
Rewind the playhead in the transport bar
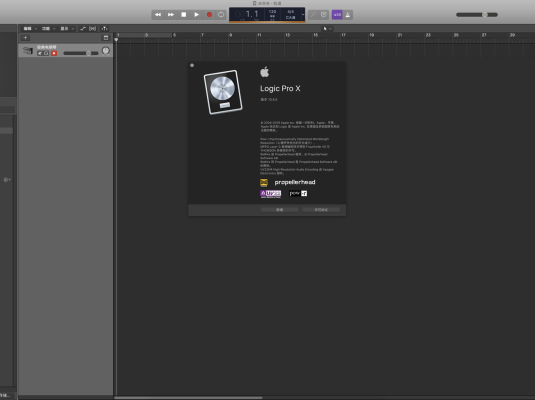point(158,15)
